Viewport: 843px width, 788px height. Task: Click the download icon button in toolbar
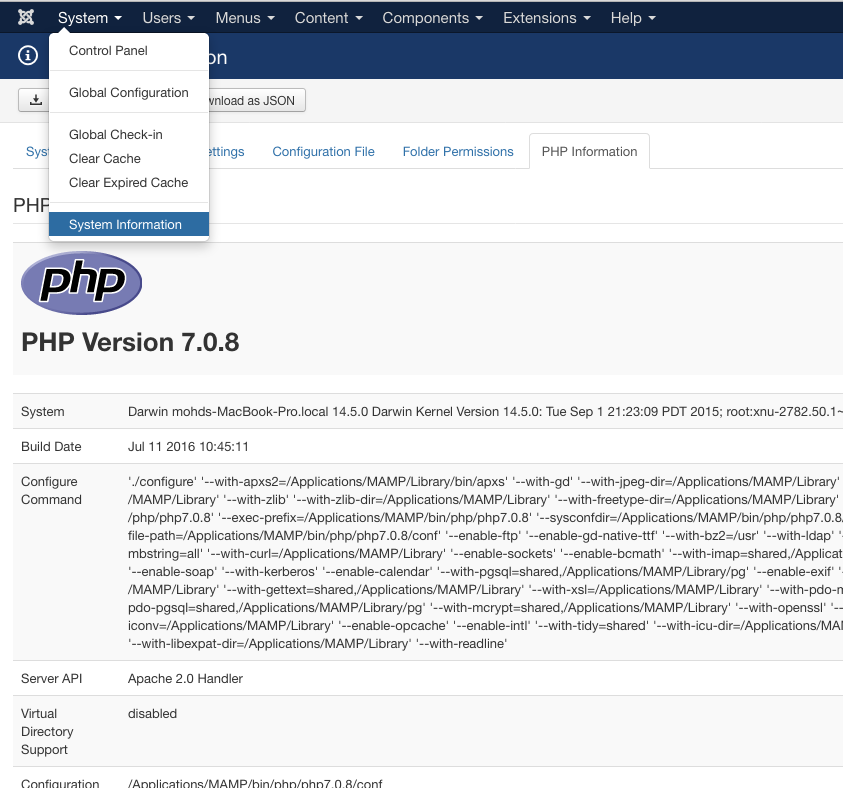34,100
